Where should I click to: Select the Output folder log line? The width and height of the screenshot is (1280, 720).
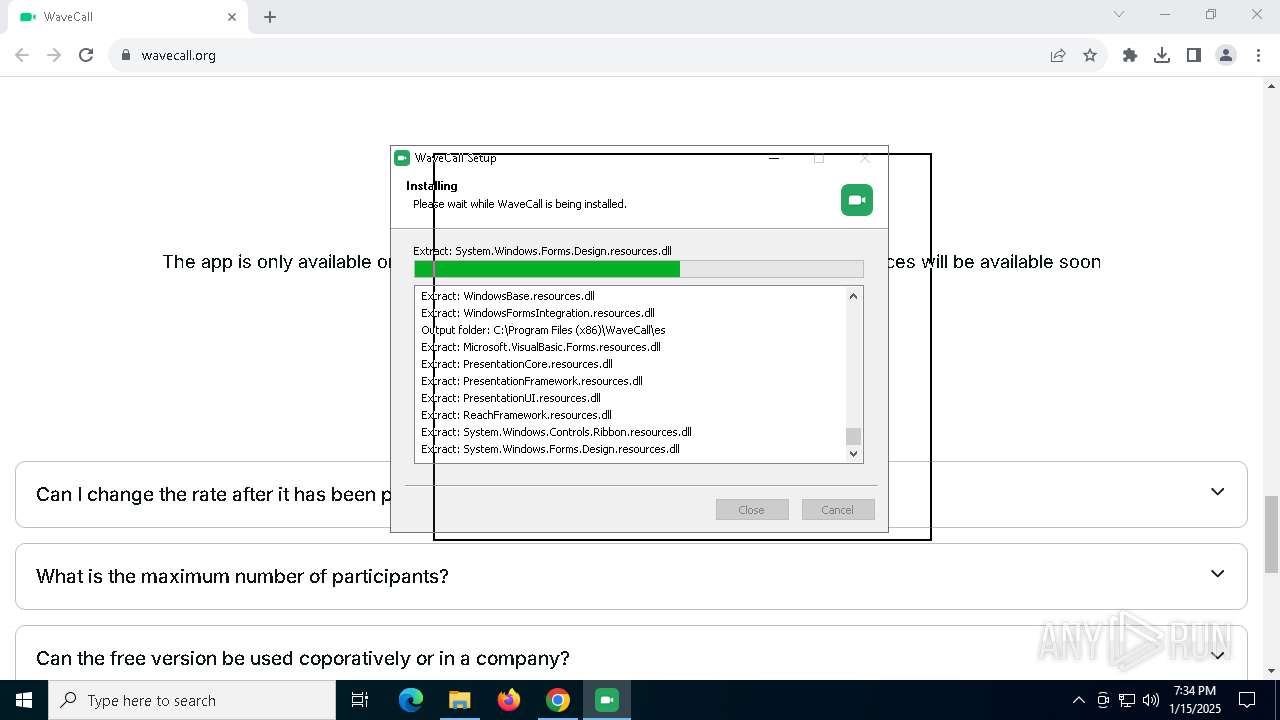(543, 330)
